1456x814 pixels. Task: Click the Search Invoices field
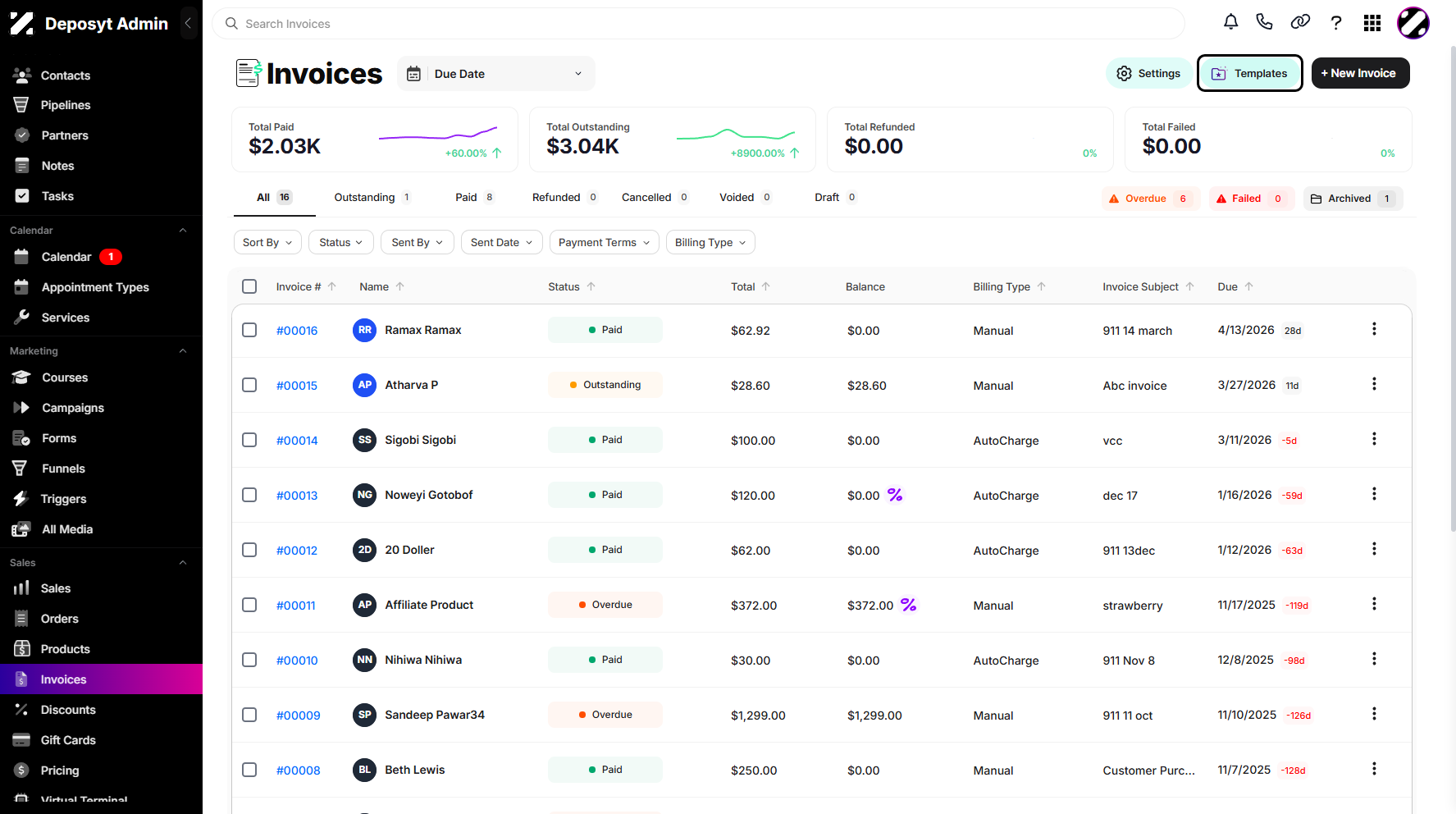(x=698, y=24)
